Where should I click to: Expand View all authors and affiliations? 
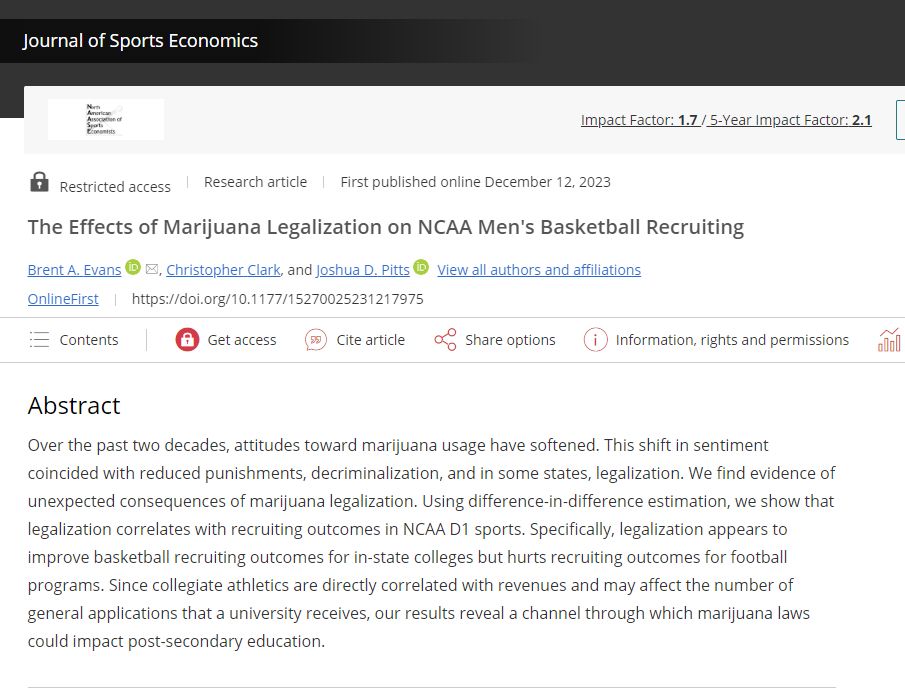539,269
